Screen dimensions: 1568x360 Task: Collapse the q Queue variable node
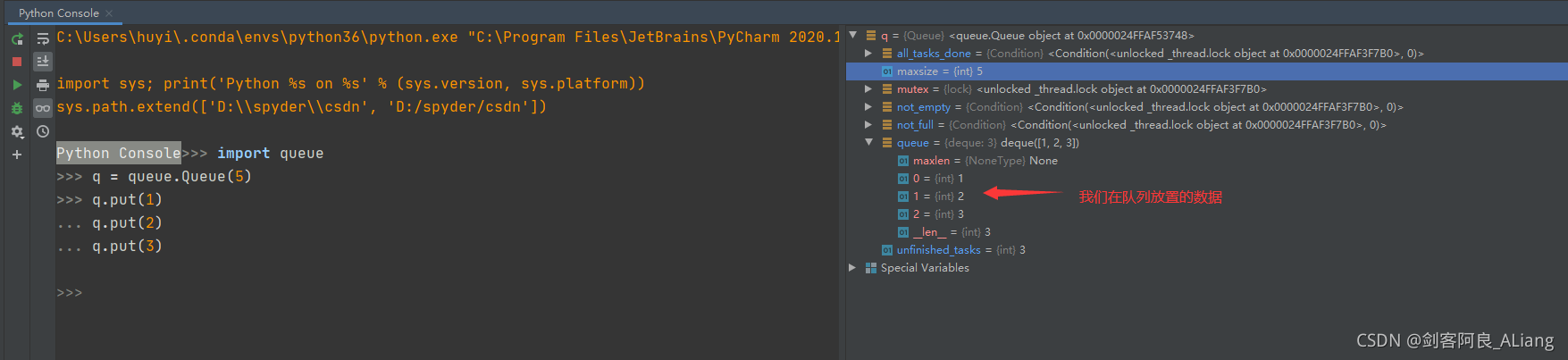(853, 36)
